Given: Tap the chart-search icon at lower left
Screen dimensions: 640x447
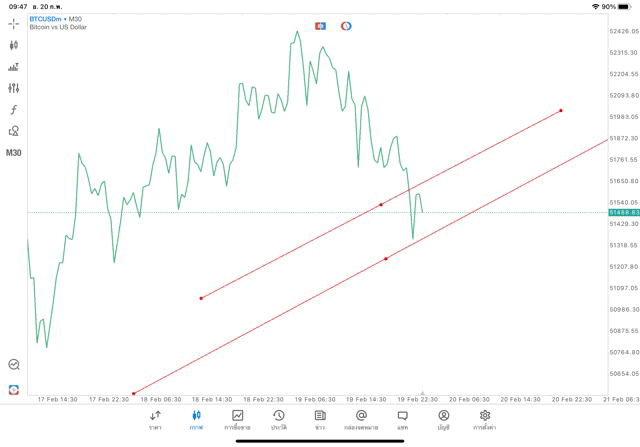Looking at the screenshot, I should point(14,365).
